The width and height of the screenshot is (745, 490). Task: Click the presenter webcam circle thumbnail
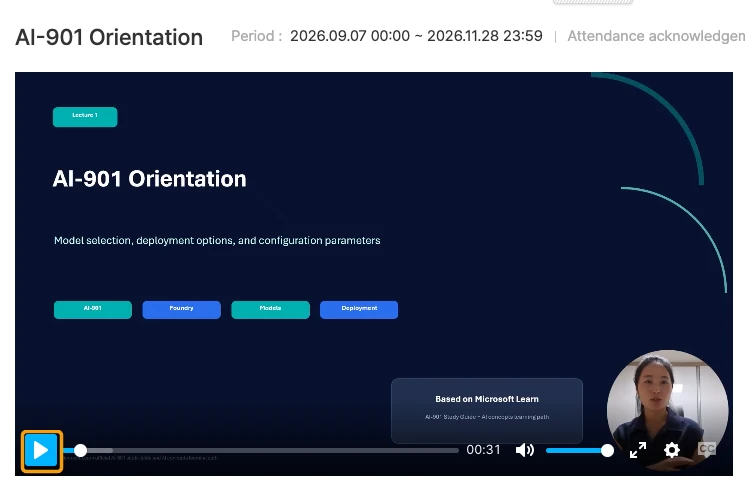(x=668, y=411)
